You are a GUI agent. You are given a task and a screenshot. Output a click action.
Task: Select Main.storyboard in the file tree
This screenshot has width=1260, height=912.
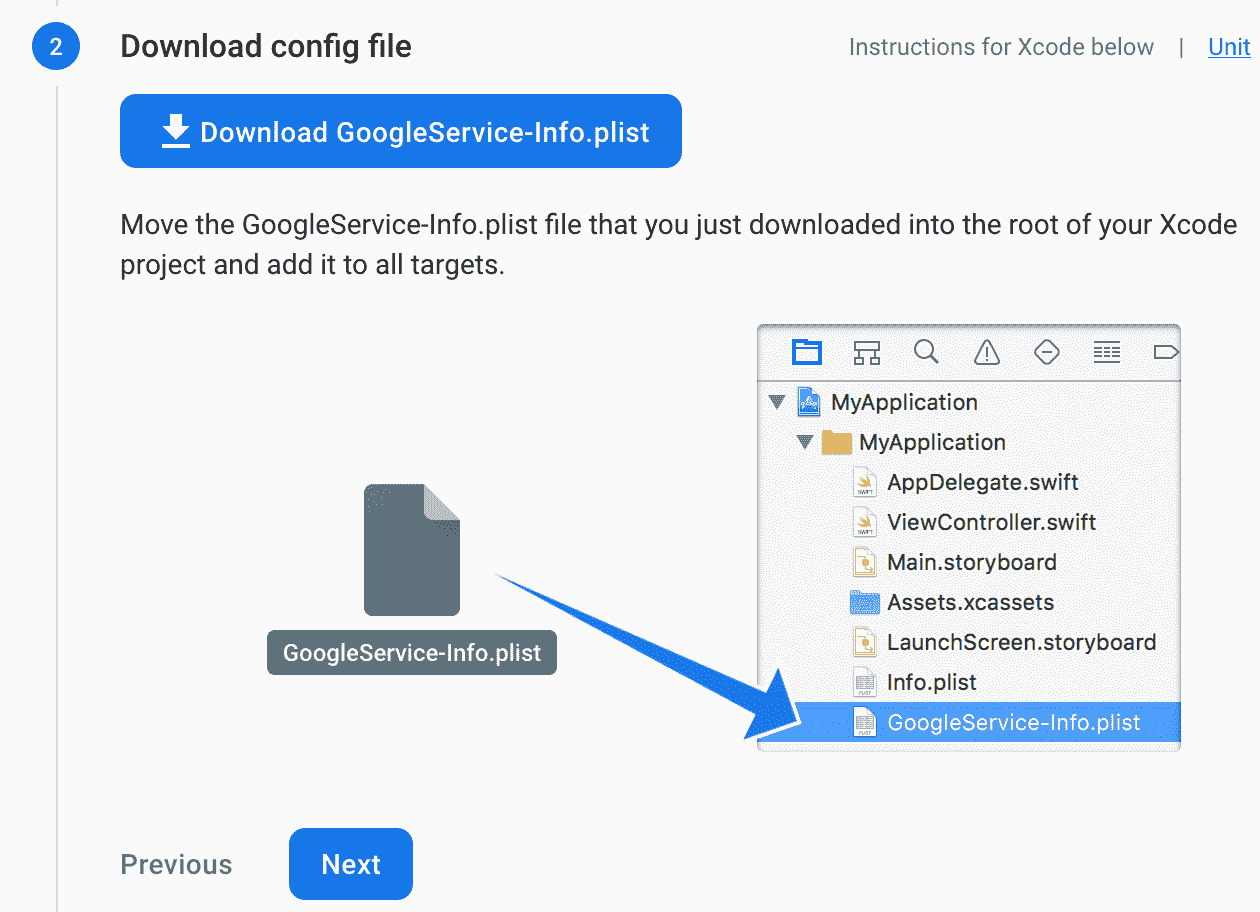(969, 562)
